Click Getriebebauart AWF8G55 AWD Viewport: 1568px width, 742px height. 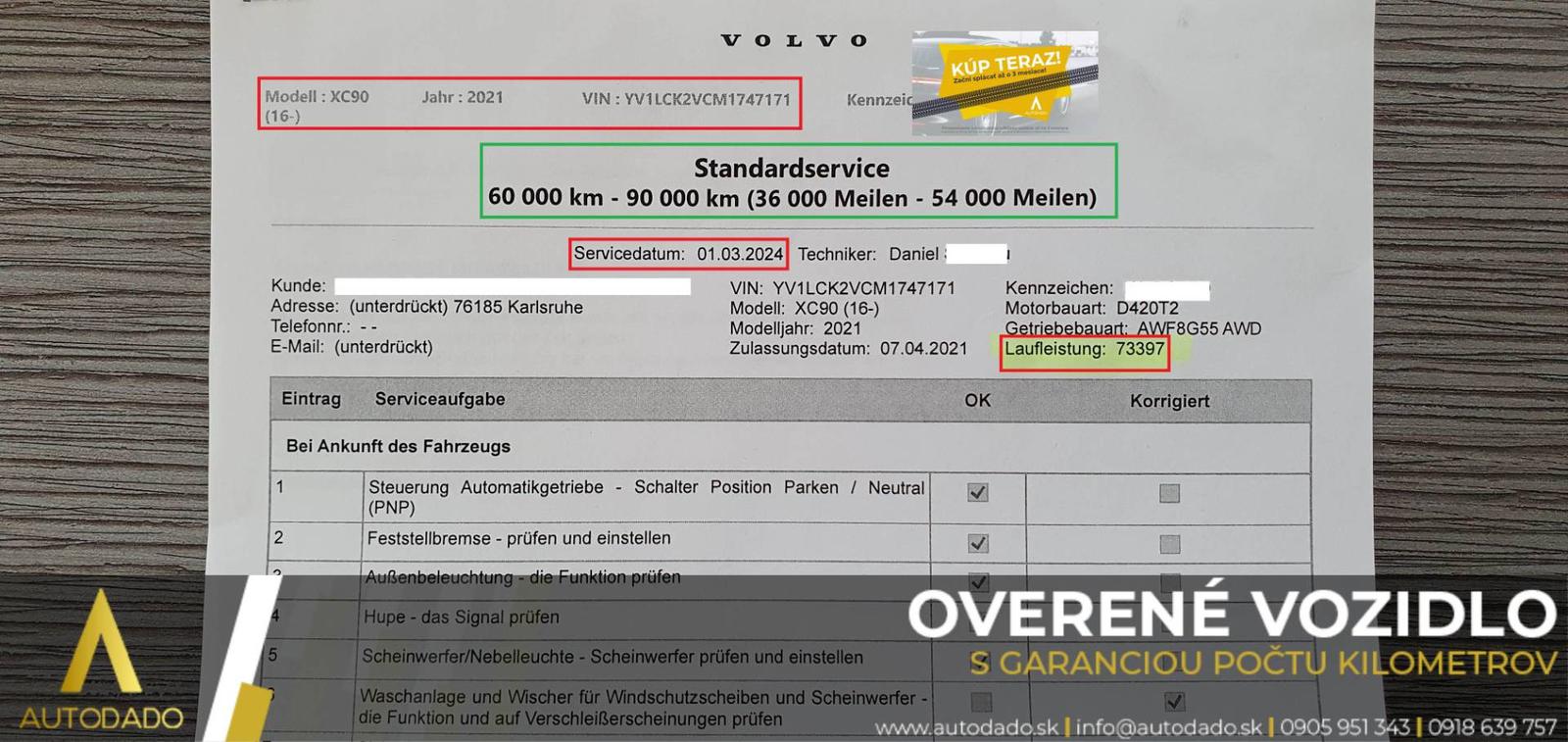point(1133,328)
